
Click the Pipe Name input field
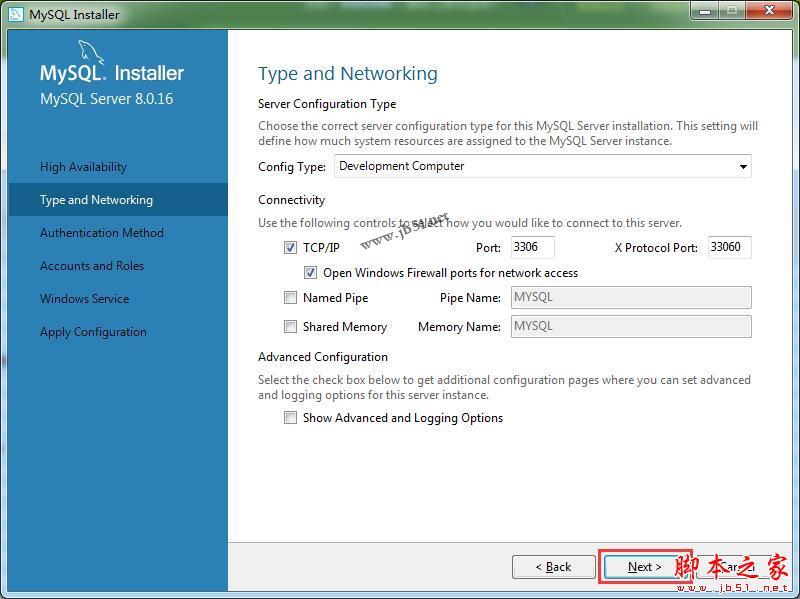tap(630, 297)
